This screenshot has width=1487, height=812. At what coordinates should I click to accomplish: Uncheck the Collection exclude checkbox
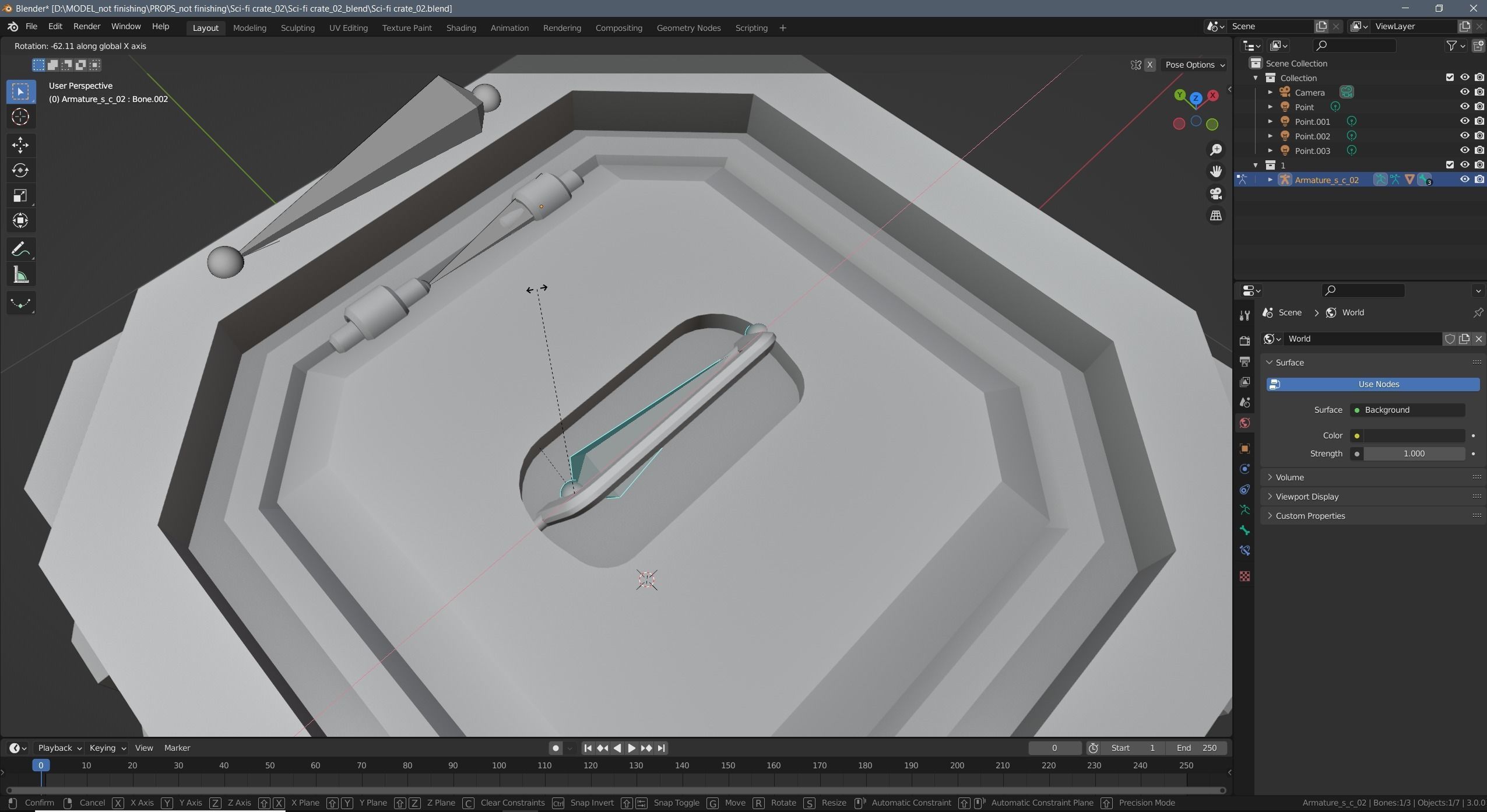[1450, 78]
